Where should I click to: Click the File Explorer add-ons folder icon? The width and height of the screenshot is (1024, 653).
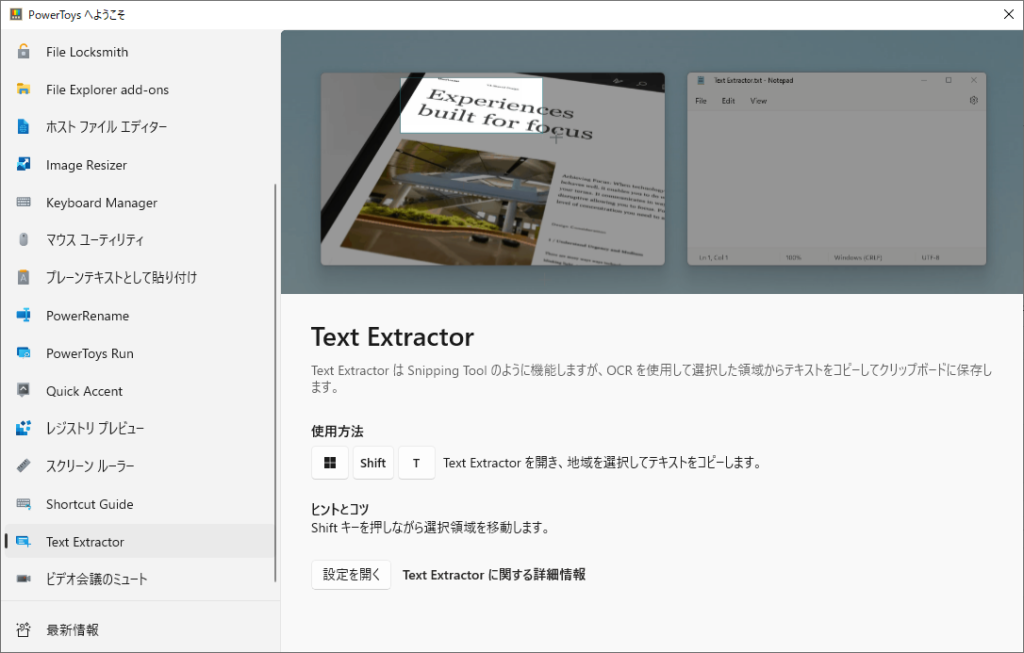coord(24,89)
